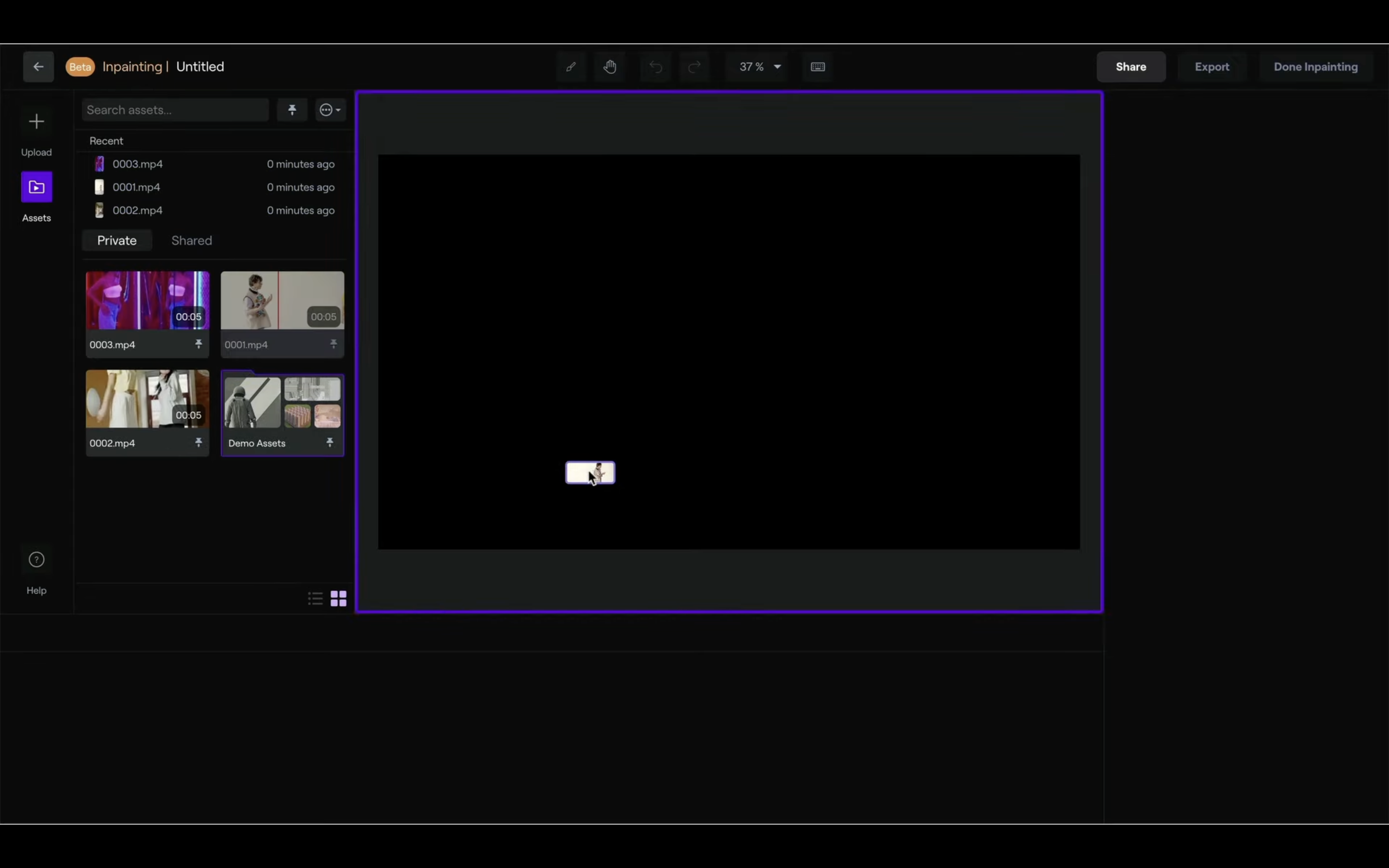The height and width of the screenshot is (868, 1389).
Task: Click the undo arrow icon
Action: (x=655, y=67)
